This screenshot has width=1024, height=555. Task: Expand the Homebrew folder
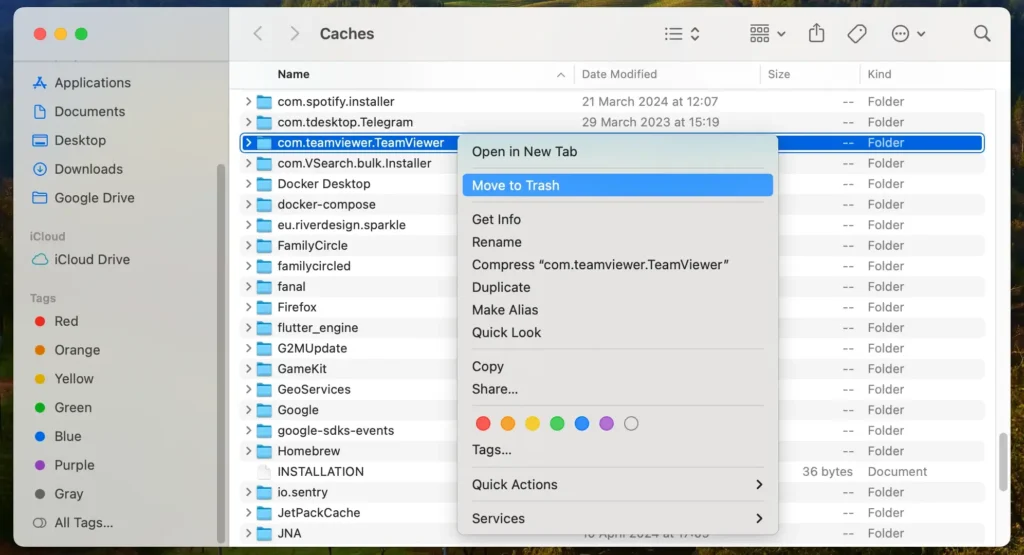tap(248, 451)
